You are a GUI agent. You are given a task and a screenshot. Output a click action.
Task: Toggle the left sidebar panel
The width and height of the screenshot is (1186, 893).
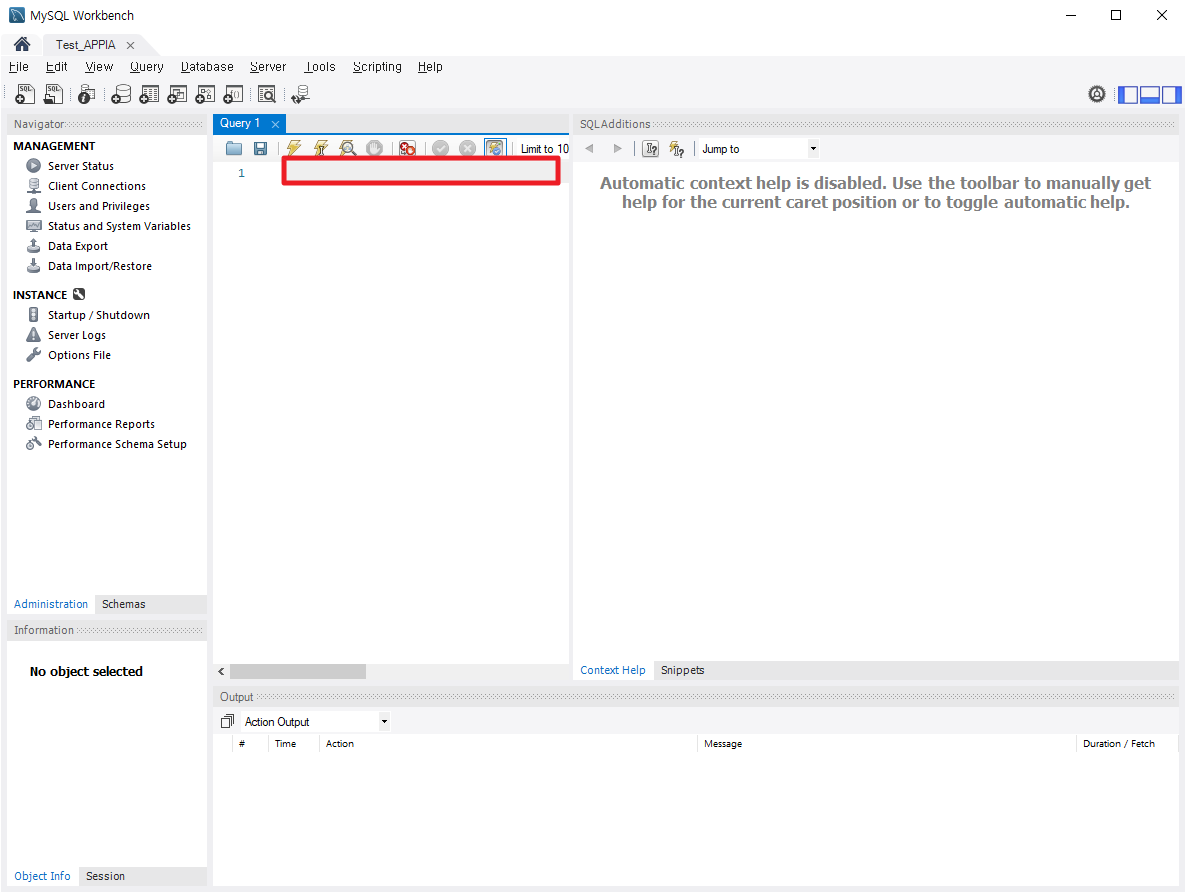pos(1128,95)
